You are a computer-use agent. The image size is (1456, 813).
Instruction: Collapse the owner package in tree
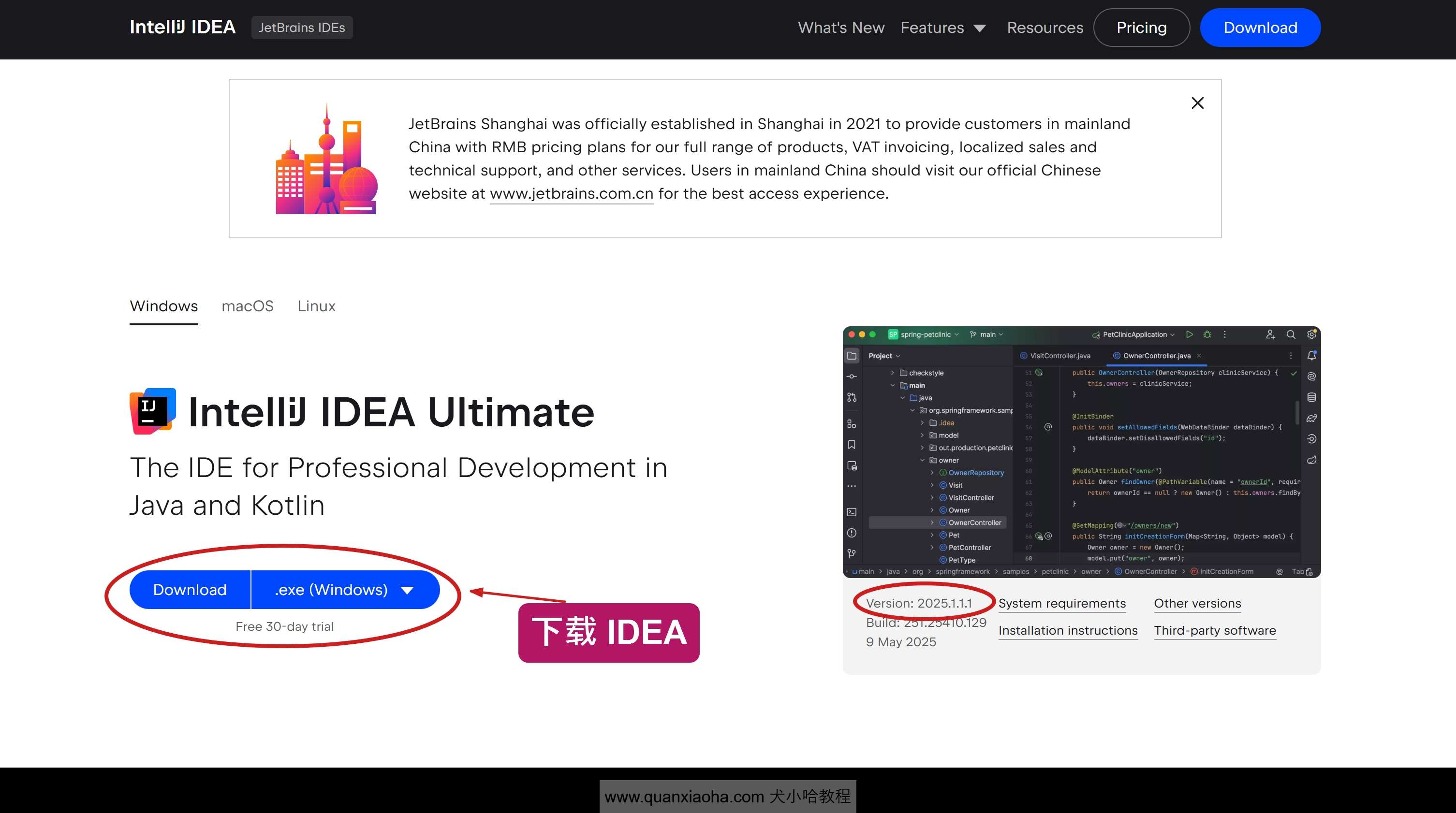point(923,460)
